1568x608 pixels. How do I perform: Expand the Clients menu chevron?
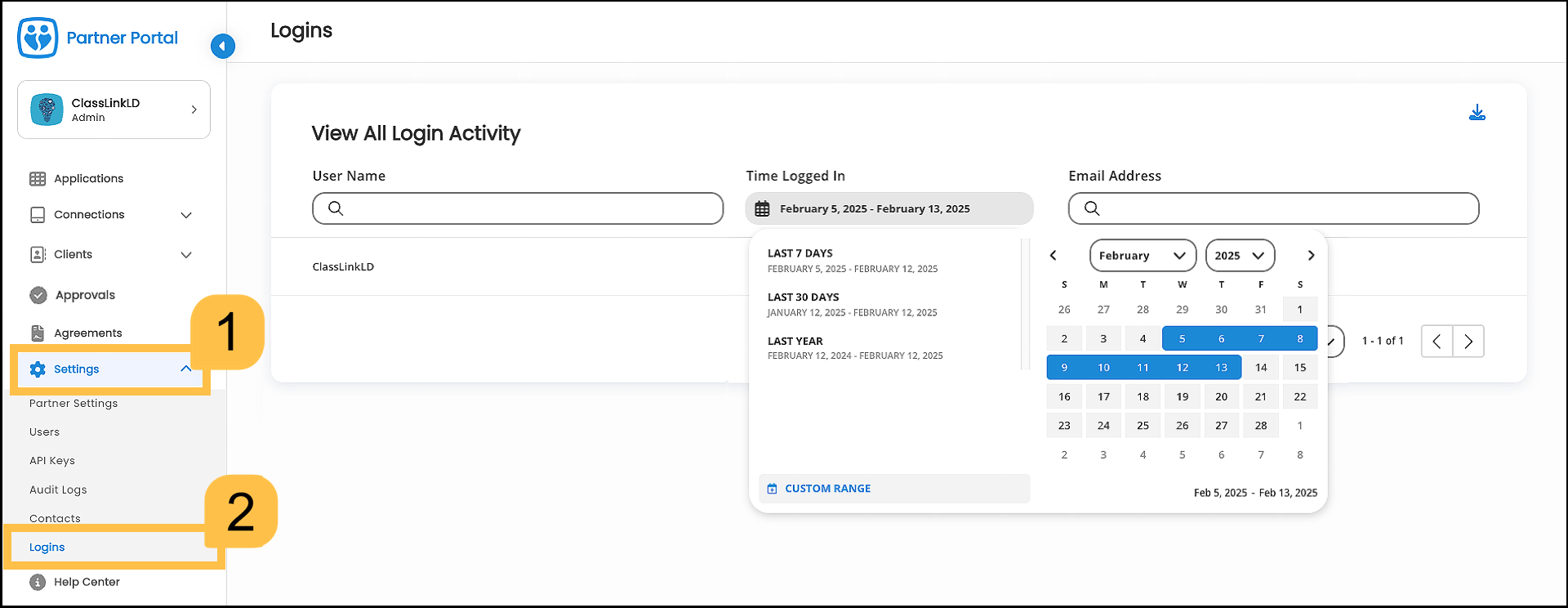pos(186,255)
